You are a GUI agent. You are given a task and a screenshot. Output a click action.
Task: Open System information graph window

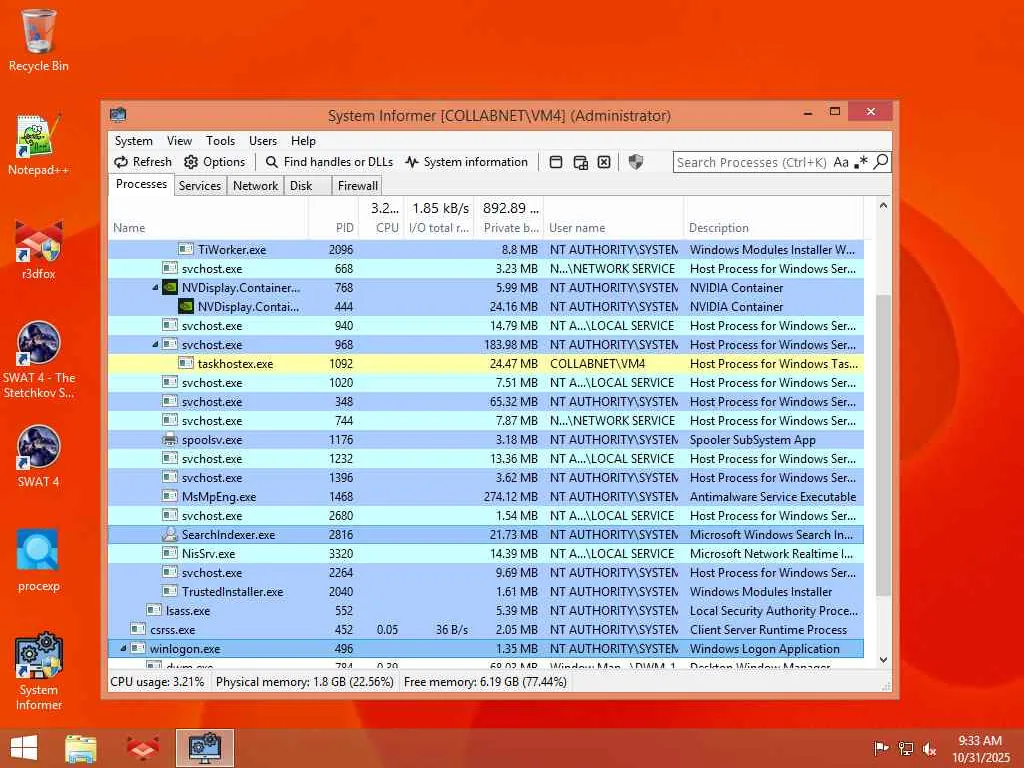pos(466,162)
